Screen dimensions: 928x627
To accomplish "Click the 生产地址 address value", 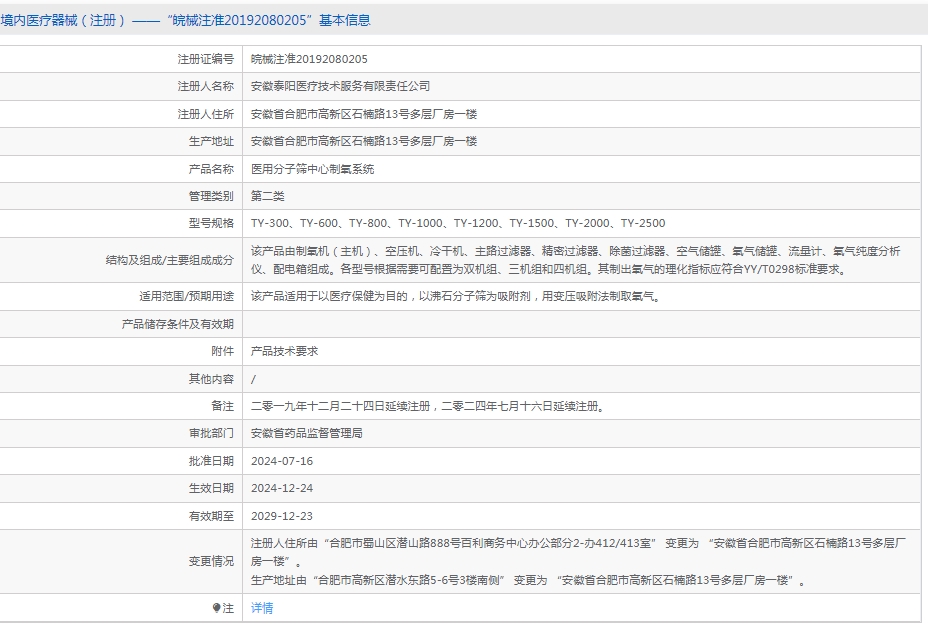I will [x=364, y=142].
